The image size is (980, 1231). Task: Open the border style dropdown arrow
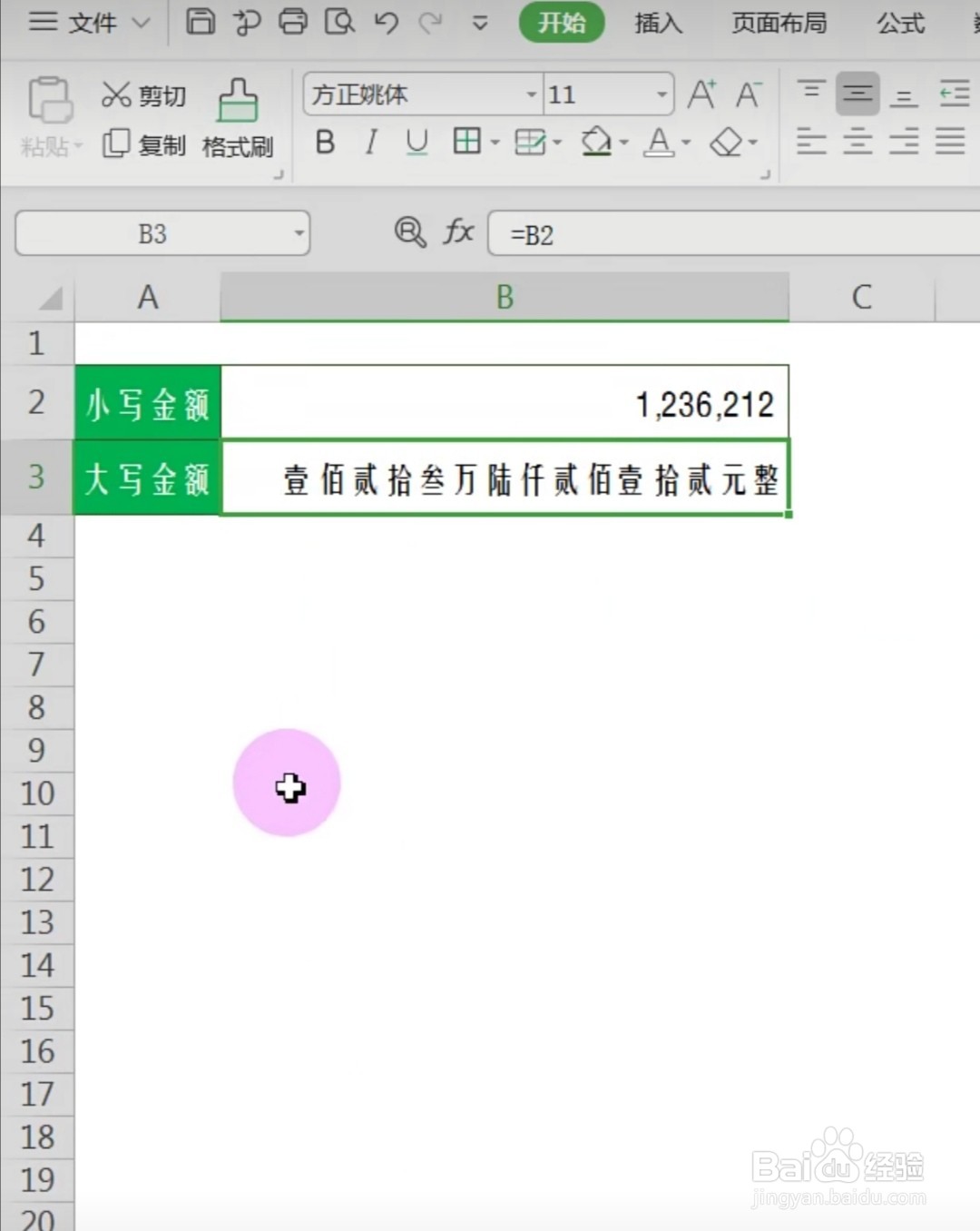pyautogui.click(x=493, y=143)
